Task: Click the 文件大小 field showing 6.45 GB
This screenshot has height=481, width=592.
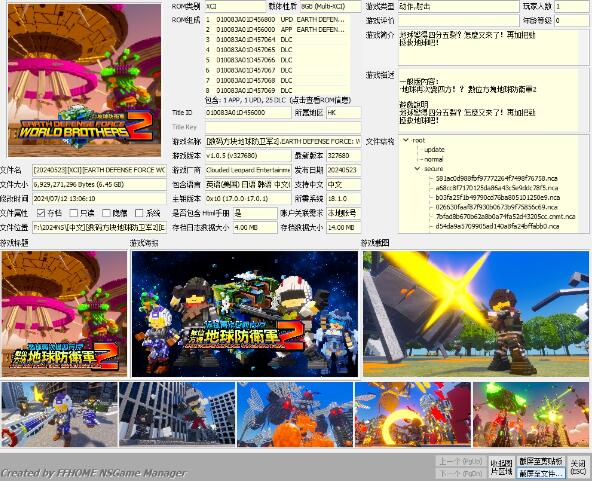Action: pyautogui.click(x=99, y=184)
